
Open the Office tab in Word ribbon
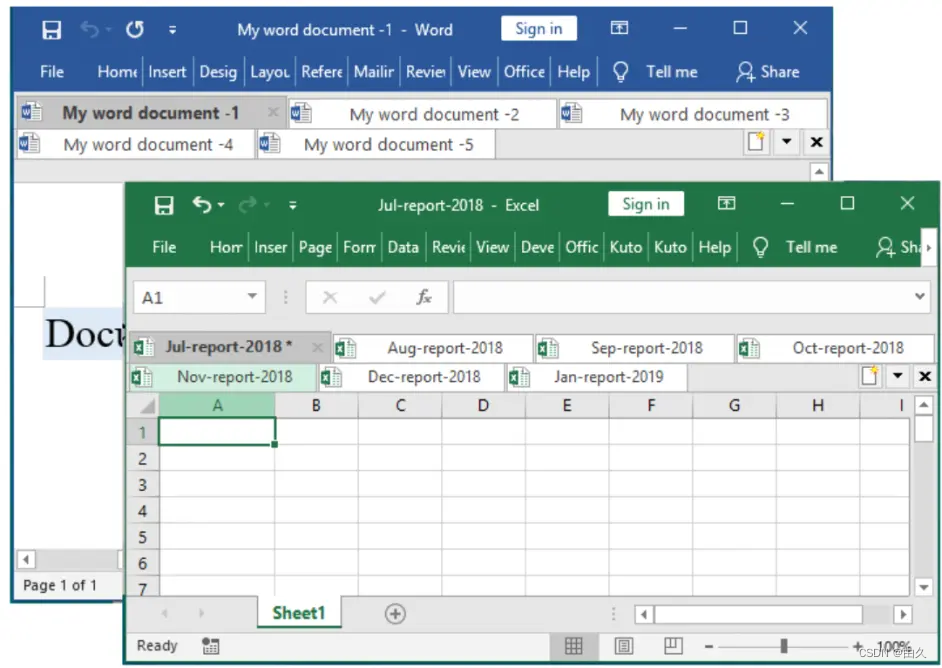coord(524,72)
